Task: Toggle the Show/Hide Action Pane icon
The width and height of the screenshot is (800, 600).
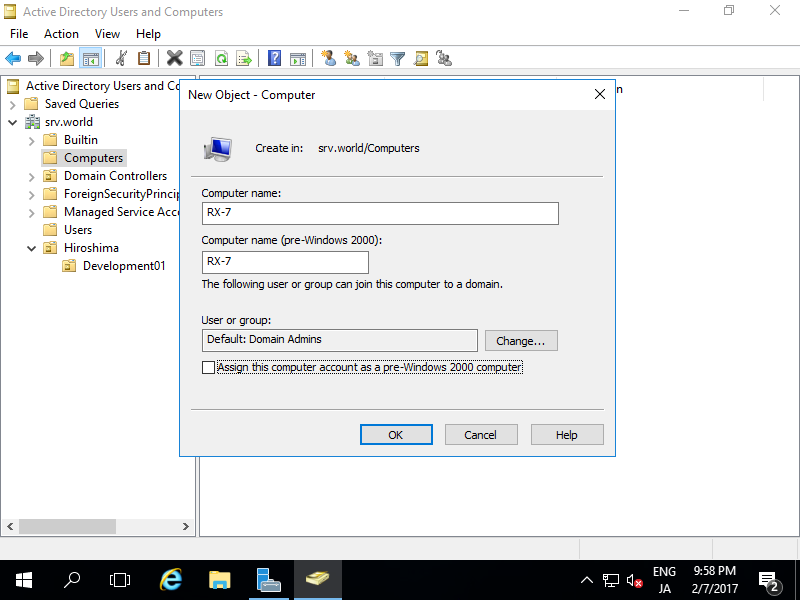Action: point(298,59)
